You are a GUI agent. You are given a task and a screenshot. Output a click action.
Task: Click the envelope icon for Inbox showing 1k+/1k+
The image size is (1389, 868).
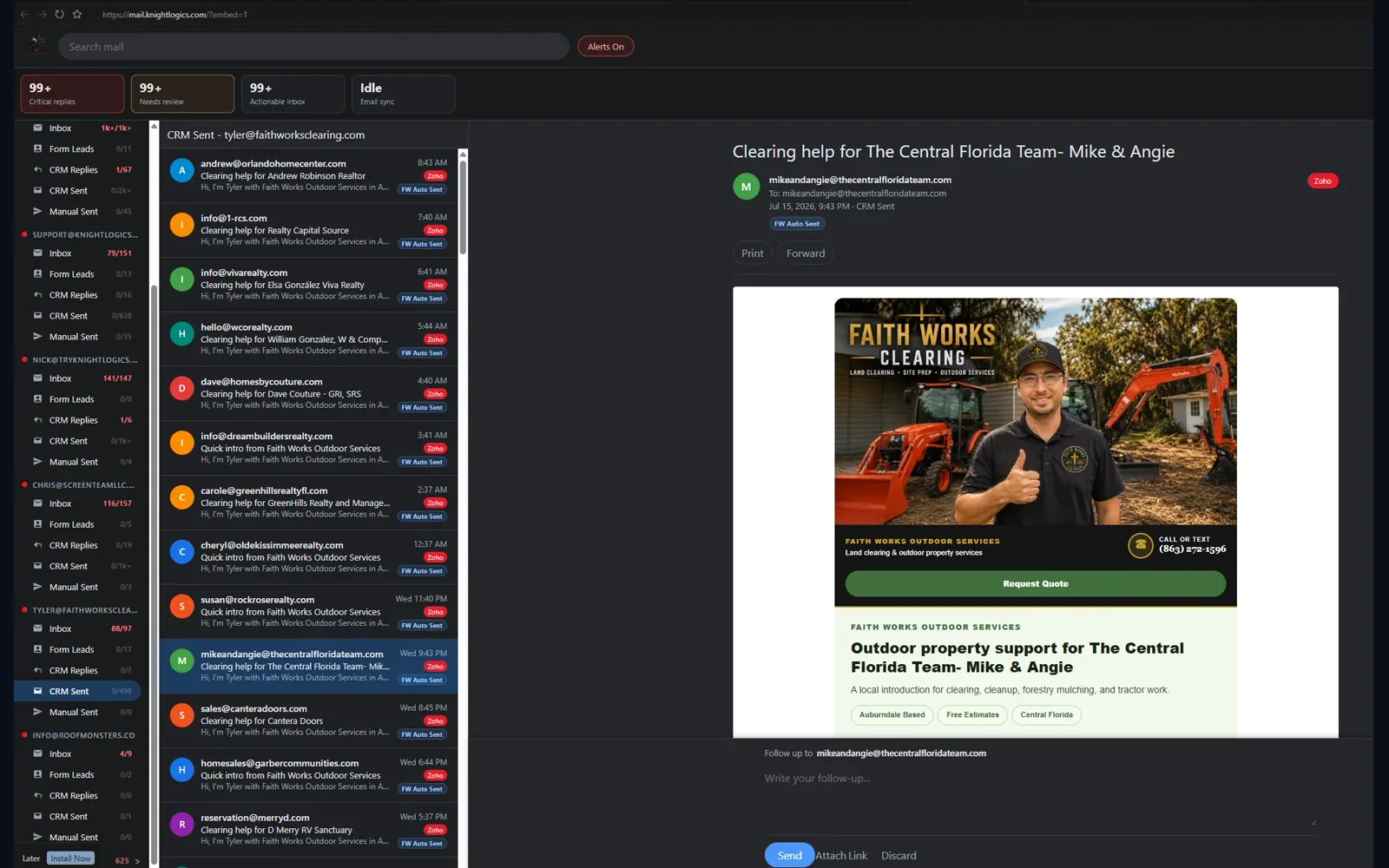pos(37,128)
